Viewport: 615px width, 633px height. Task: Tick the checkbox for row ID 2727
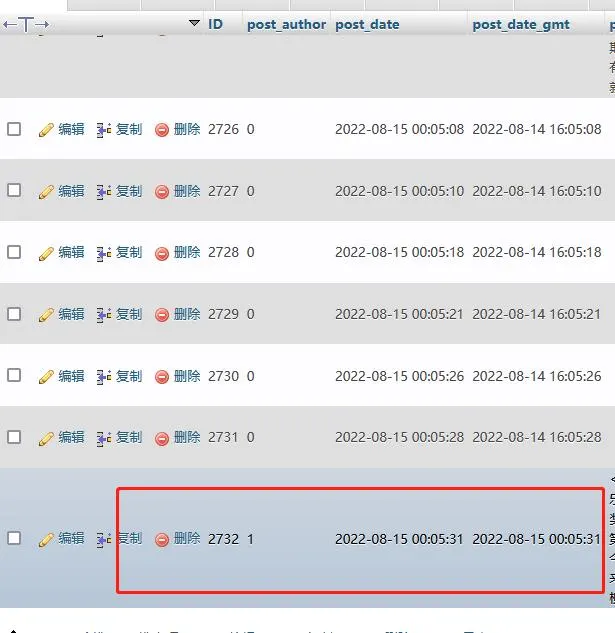tap(14, 190)
